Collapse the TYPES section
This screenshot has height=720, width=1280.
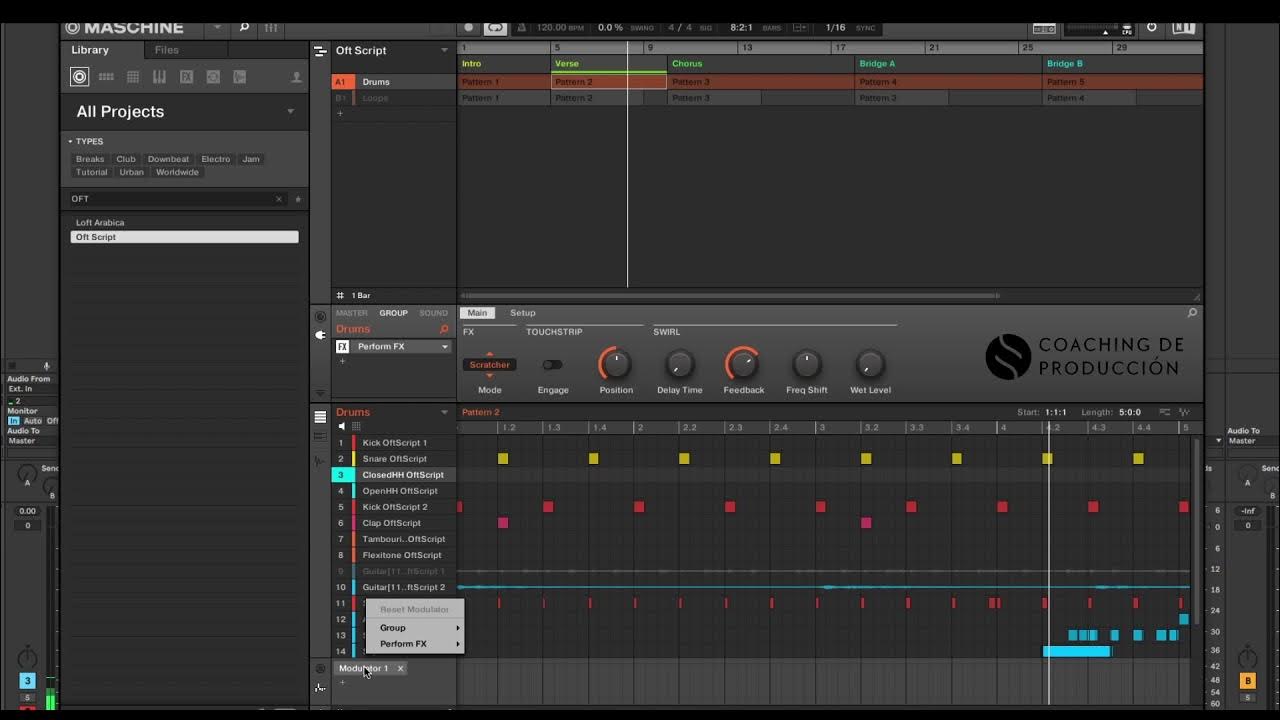(70, 142)
